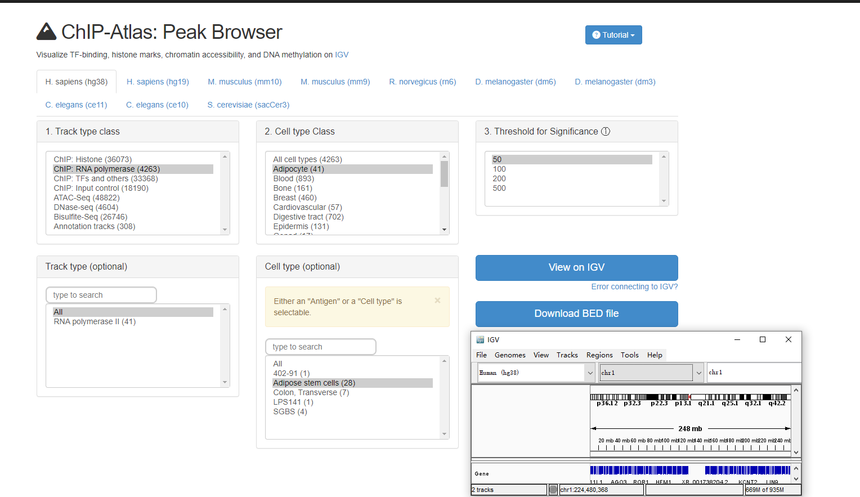Switch to M. musculus (mm9) tab

pos(335,82)
